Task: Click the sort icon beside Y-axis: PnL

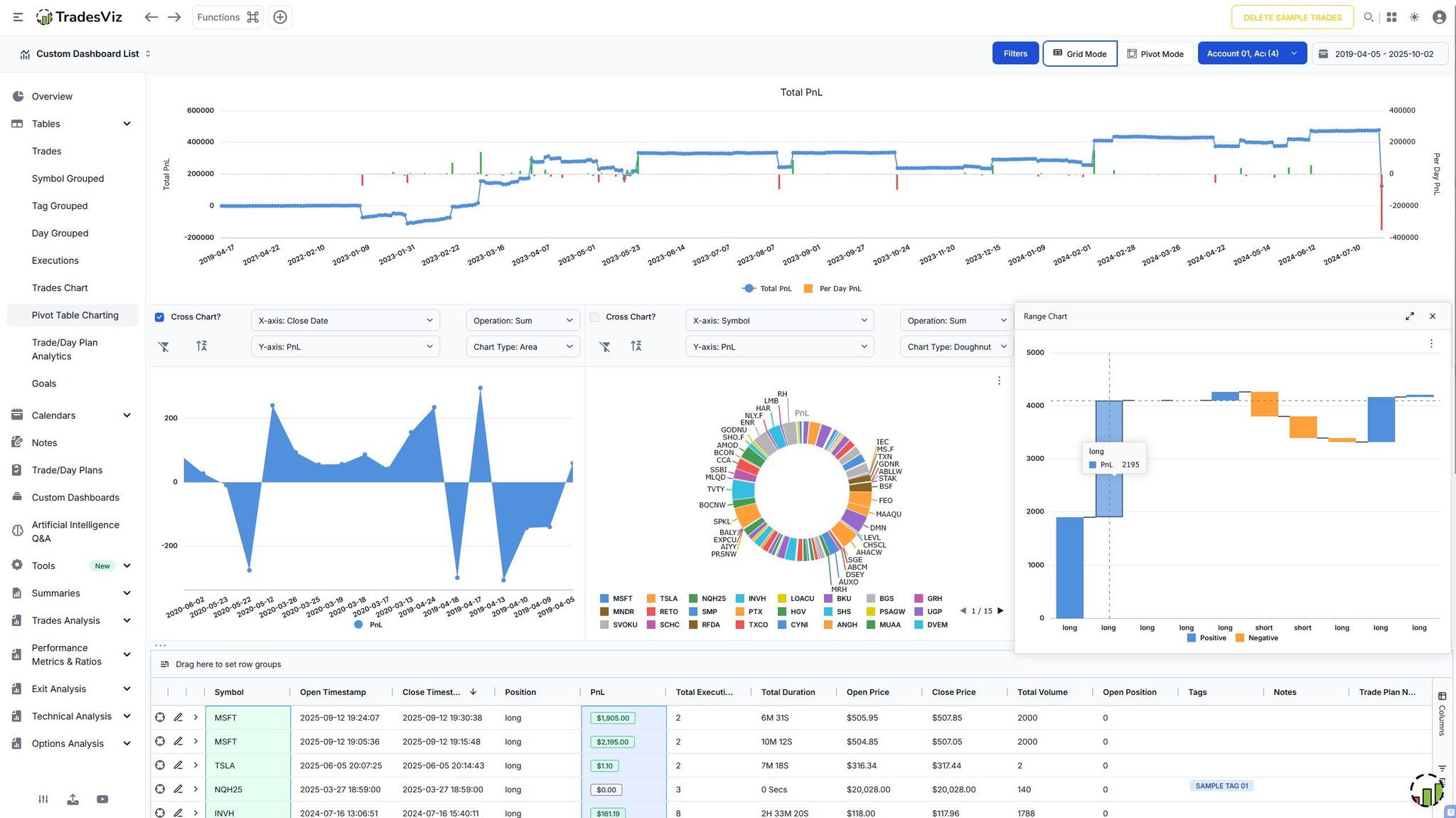Action: click(x=202, y=346)
